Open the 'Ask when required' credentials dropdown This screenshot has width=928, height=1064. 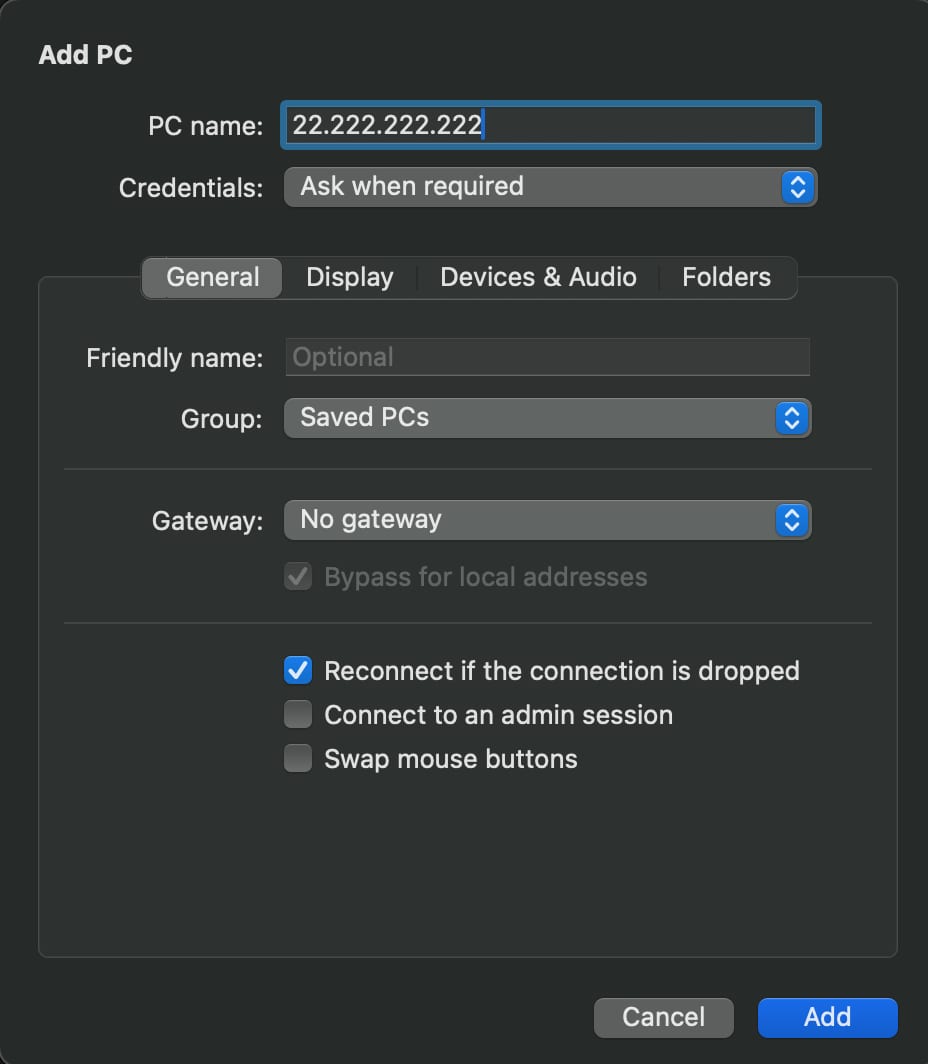(549, 187)
